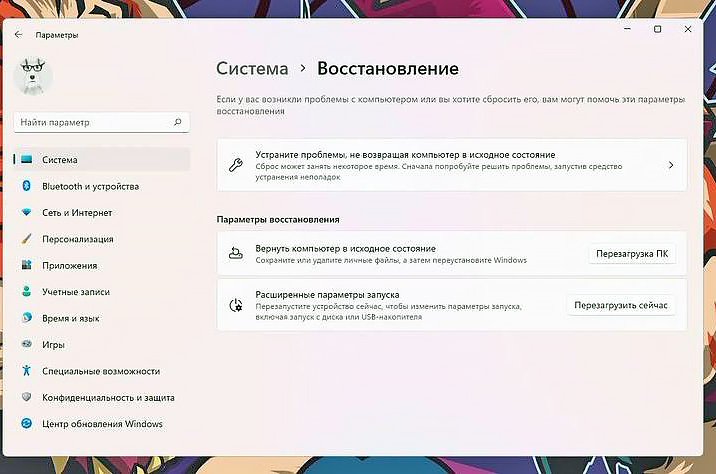Image resolution: width=716 pixels, height=474 pixels.
Task: Maximize the Параметры window
Action: (658, 29)
